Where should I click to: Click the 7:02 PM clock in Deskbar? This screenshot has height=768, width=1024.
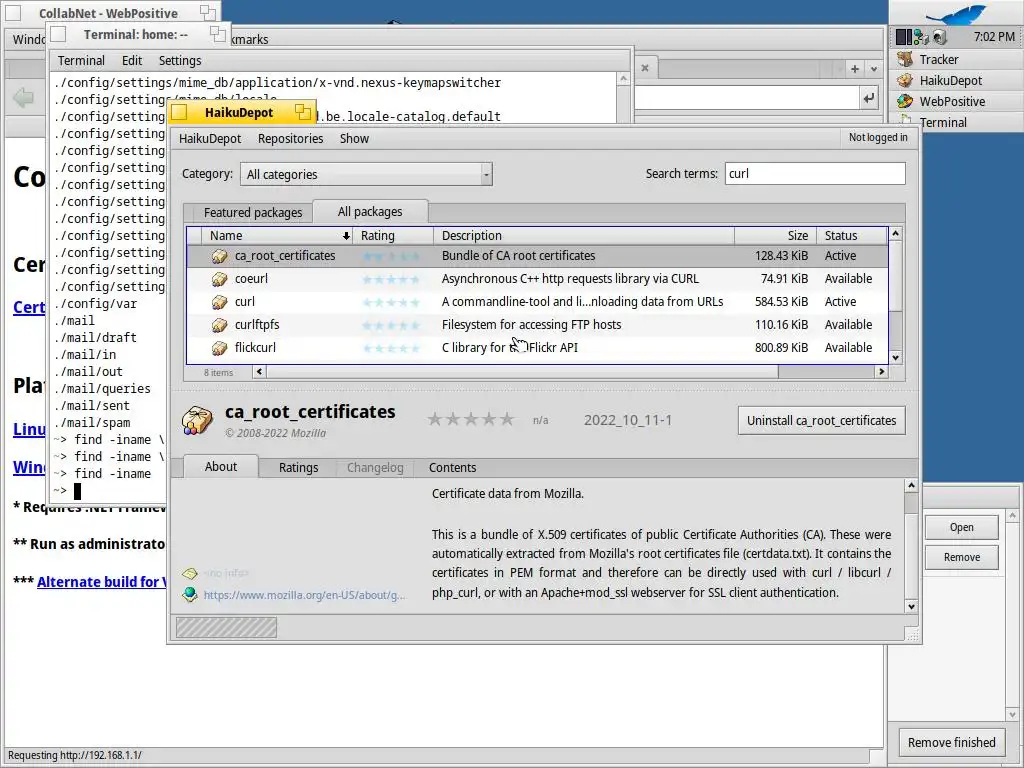[994, 37]
